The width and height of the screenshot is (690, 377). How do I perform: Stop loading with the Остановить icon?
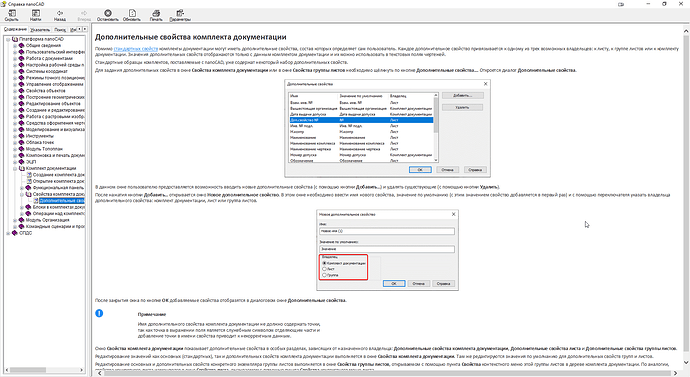click(108, 13)
